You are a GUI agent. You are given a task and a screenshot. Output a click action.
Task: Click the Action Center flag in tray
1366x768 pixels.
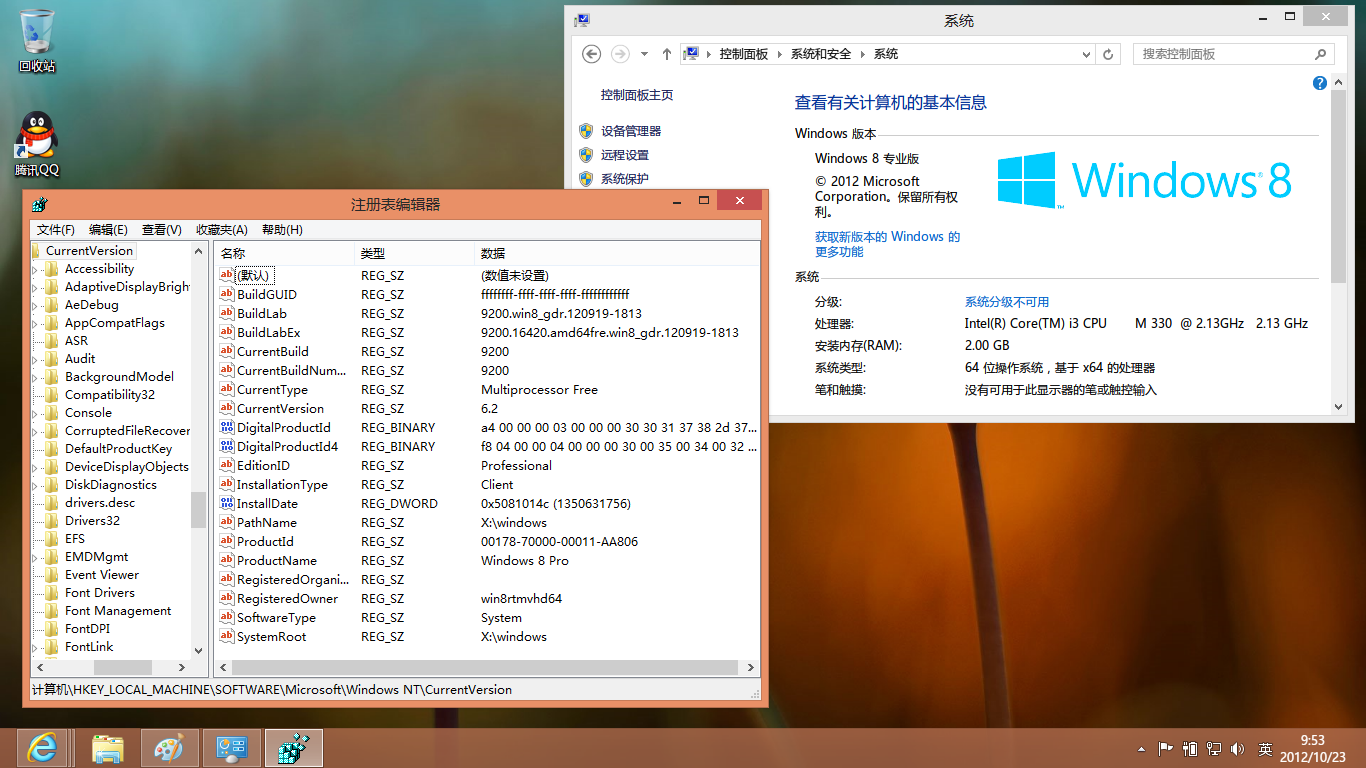(1165, 748)
